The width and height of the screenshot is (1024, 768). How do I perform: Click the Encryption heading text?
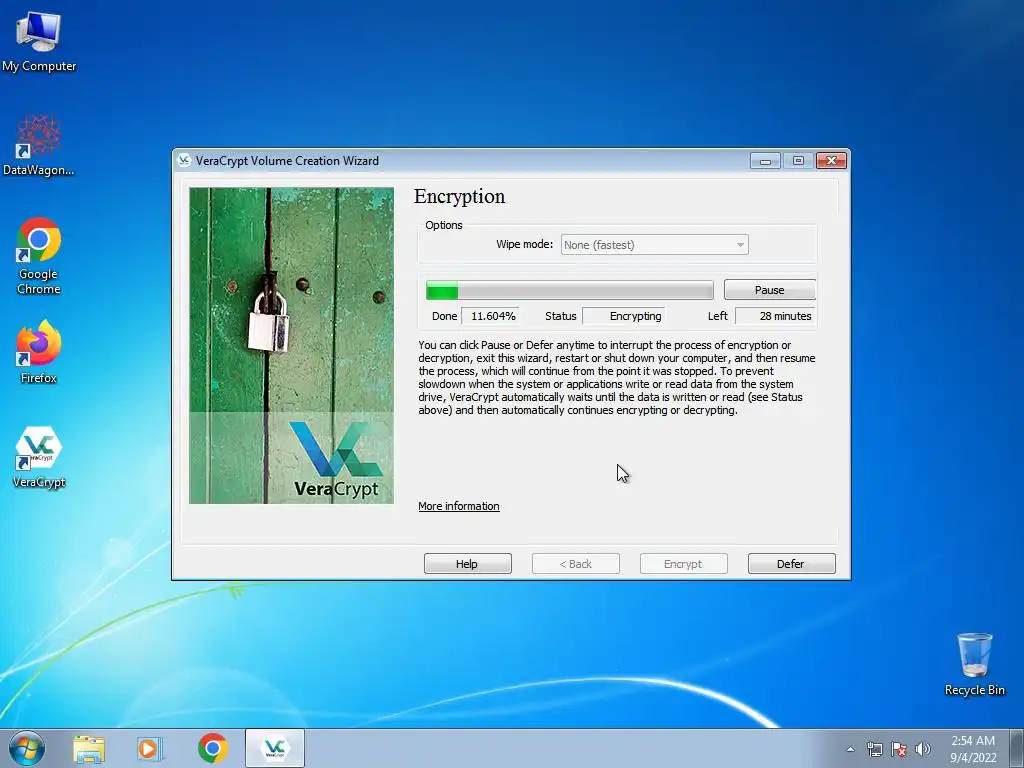459,197
